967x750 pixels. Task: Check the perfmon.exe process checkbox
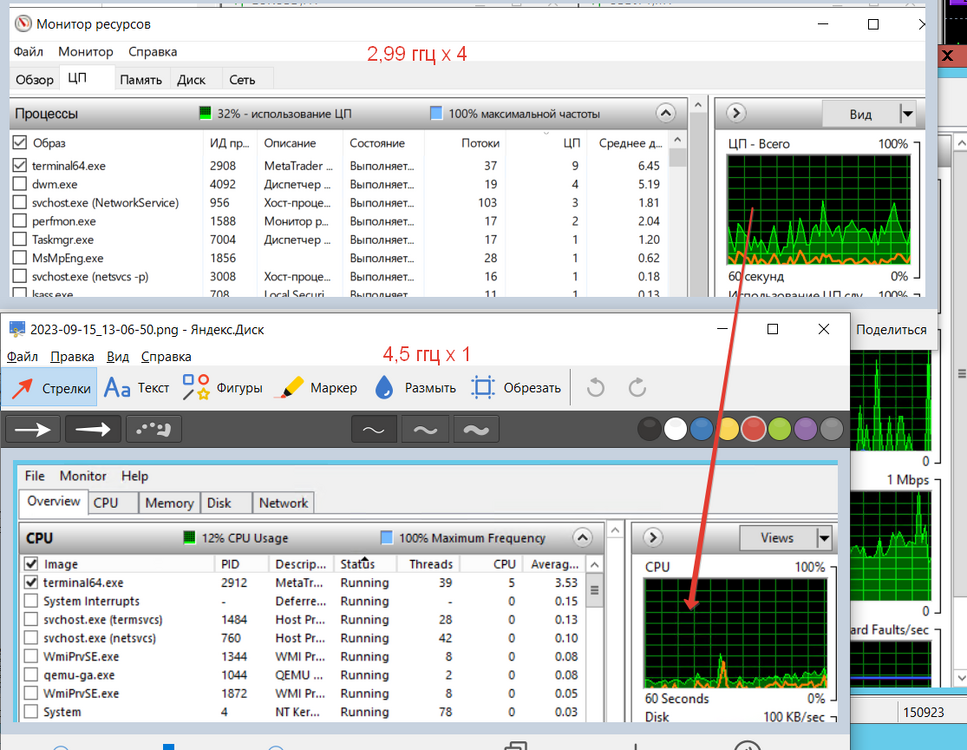[20, 221]
